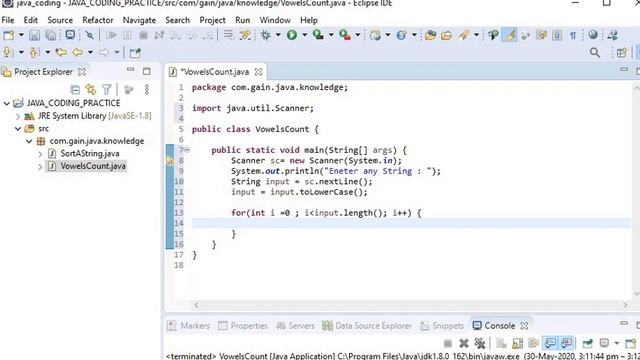Open the Open Perspective icon
Image resolution: width=640 pixels, height=360 pixels.
pos(622,53)
